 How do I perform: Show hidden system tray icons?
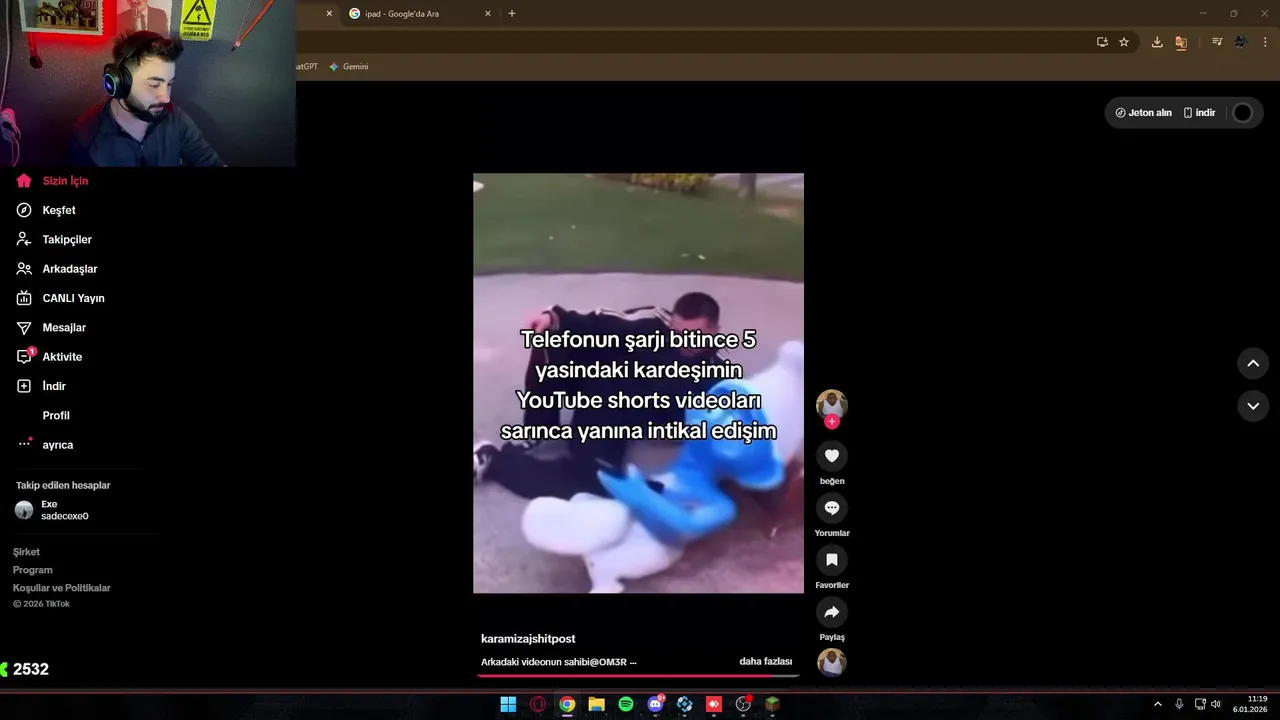tap(1158, 704)
